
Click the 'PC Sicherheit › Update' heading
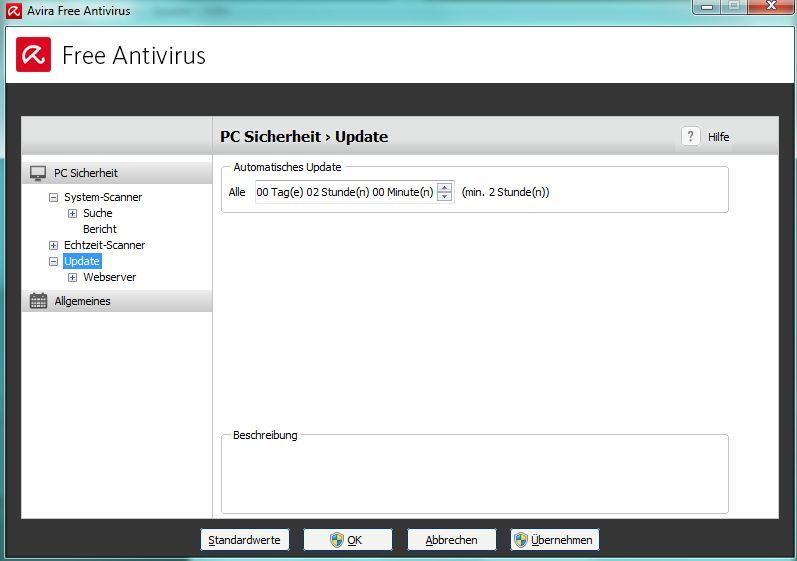point(304,137)
